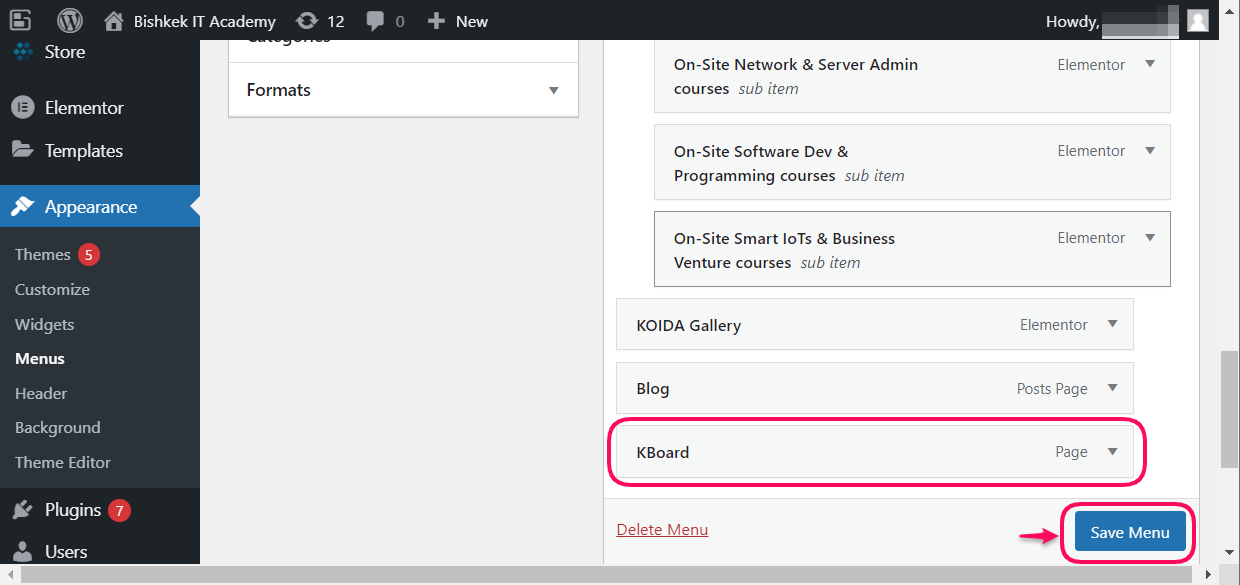Click the Plugins update badge 7
Screen dimensions: 1240x585
point(119,510)
